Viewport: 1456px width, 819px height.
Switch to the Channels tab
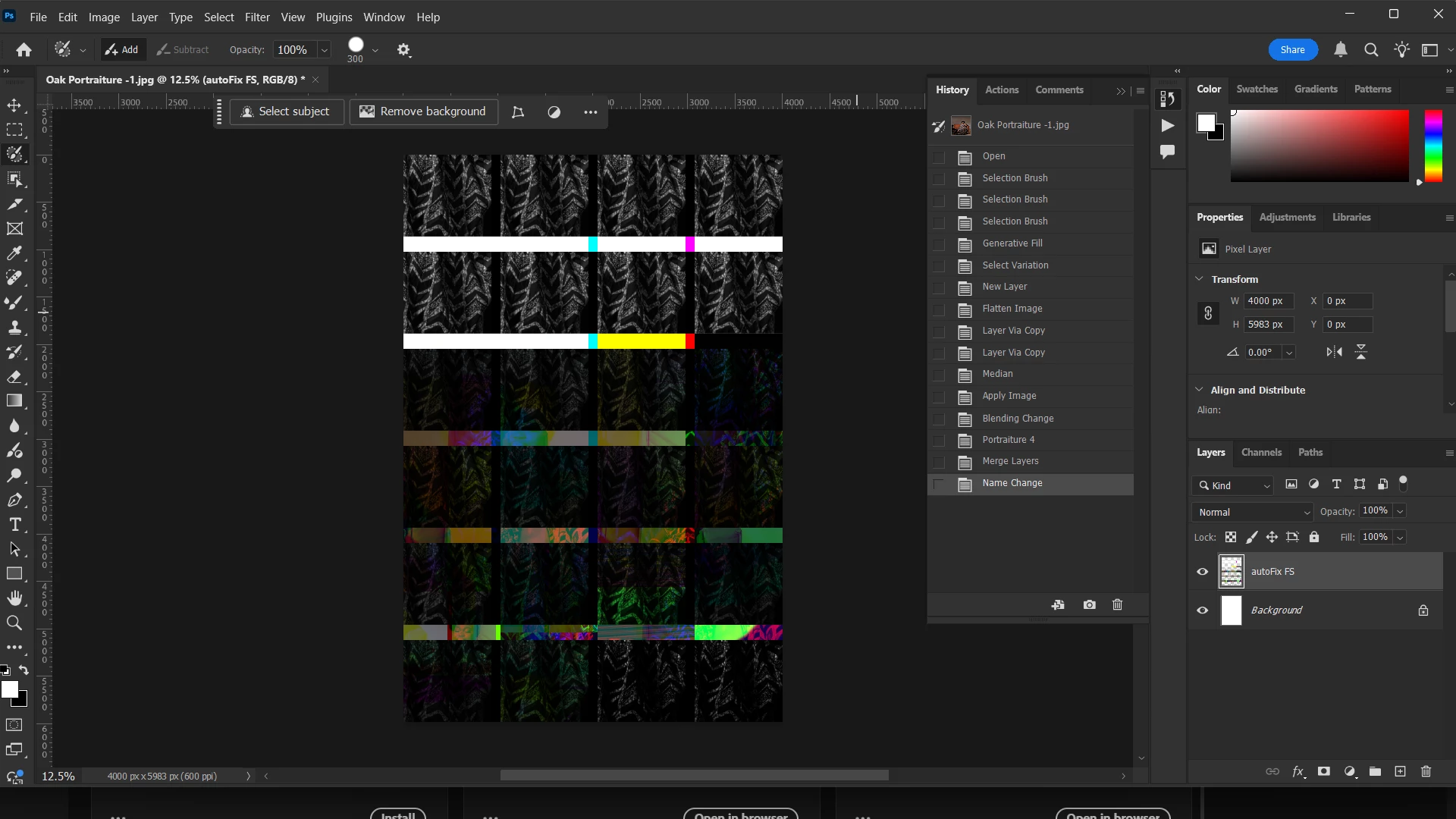pos(1261,453)
